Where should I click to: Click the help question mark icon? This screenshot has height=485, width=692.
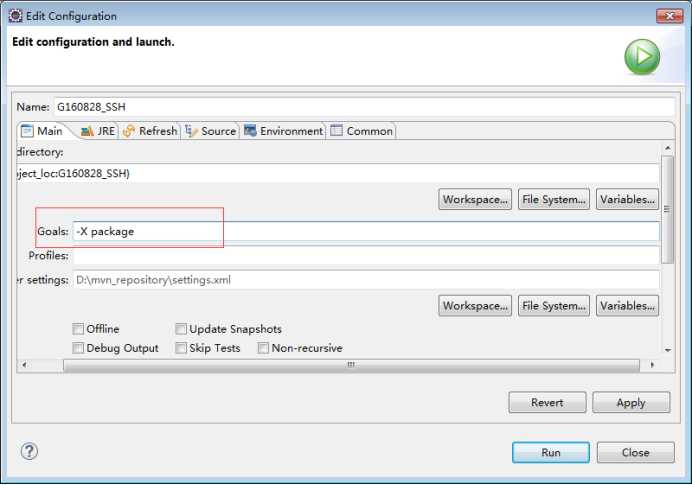(x=29, y=451)
